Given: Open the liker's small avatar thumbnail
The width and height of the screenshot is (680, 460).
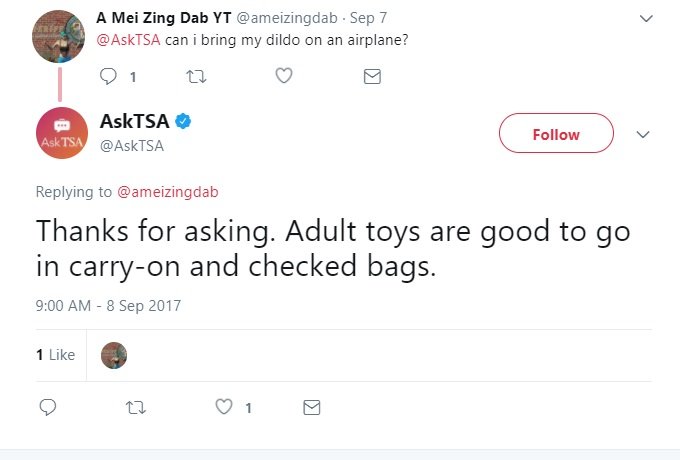Looking at the screenshot, I should pyautogui.click(x=114, y=355).
